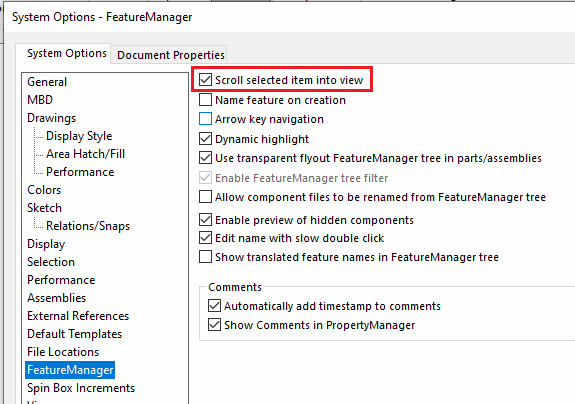Disable Dynamic highlight option
575x404 pixels.
pos(205,139)
